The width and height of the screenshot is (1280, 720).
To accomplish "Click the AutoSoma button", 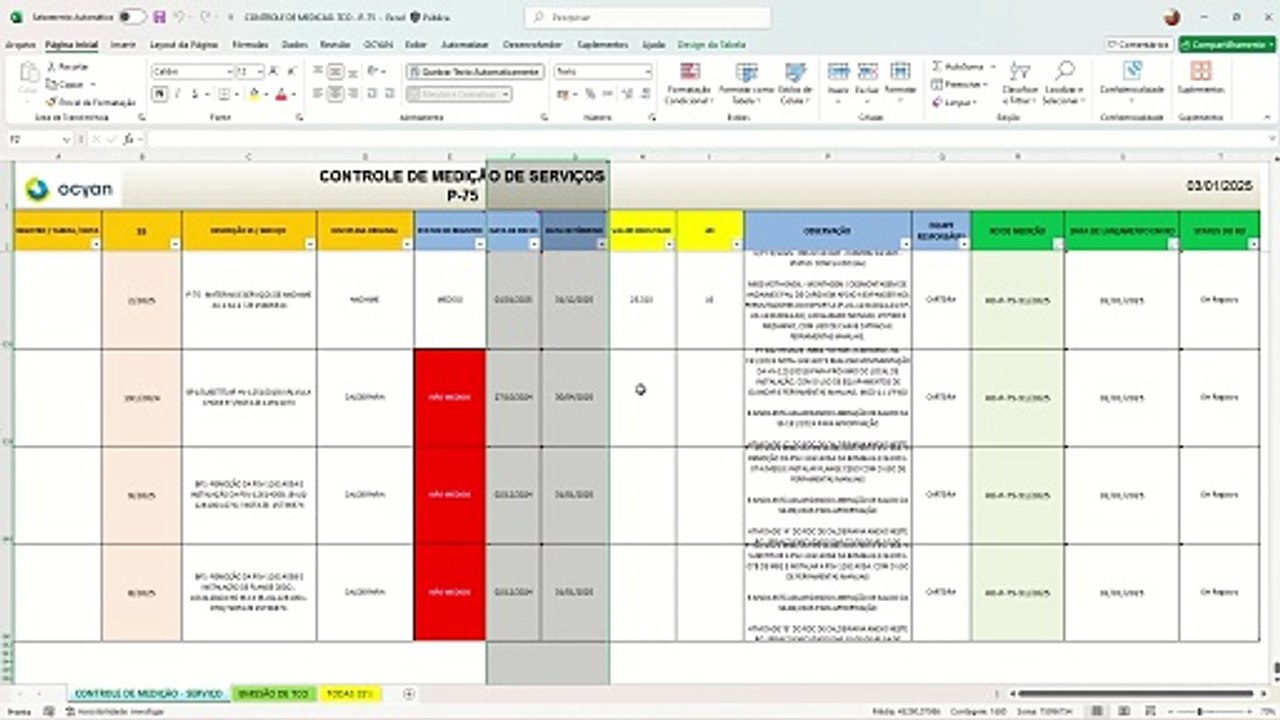I will (x=959, y=66).
